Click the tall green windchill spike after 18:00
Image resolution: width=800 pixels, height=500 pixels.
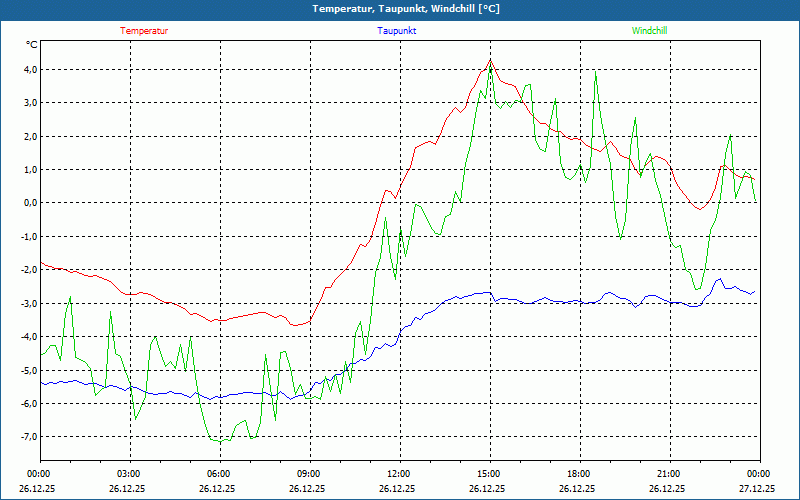pos(596,72)
